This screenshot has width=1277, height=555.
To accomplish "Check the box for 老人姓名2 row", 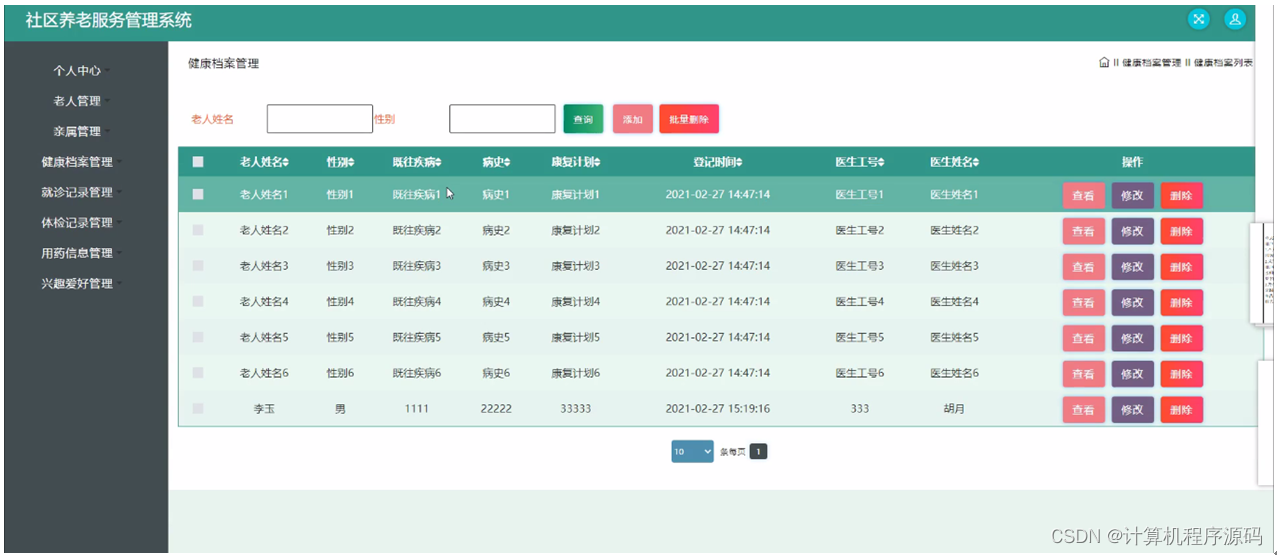I will [198, 230].
